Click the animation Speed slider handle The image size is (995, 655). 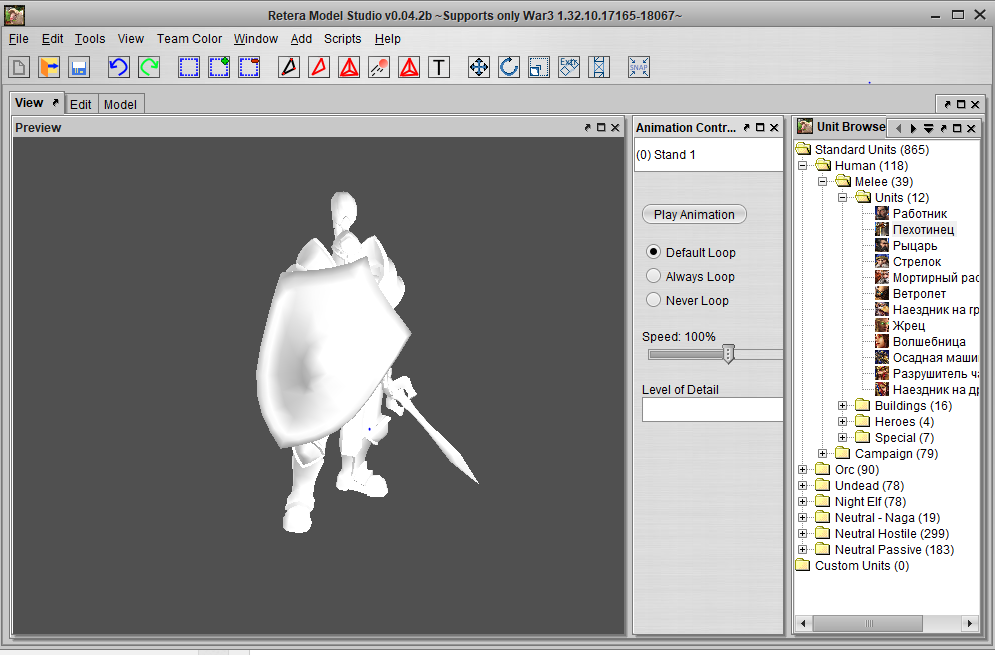pyautogui.click(x=729, y=354)
